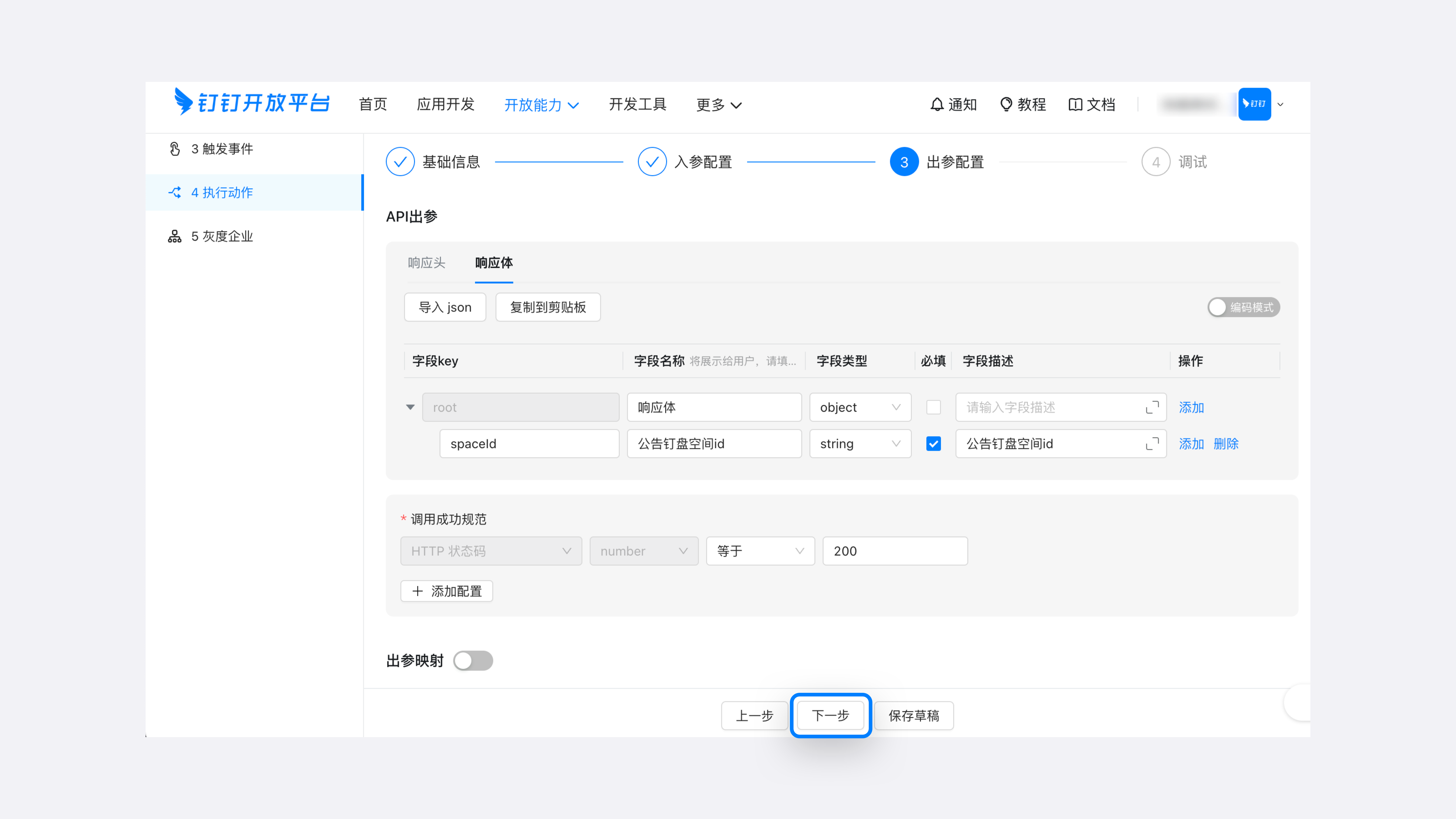Click the 上一步 button
Viewport: 1456px width, 819px height.
click(754, 716)
